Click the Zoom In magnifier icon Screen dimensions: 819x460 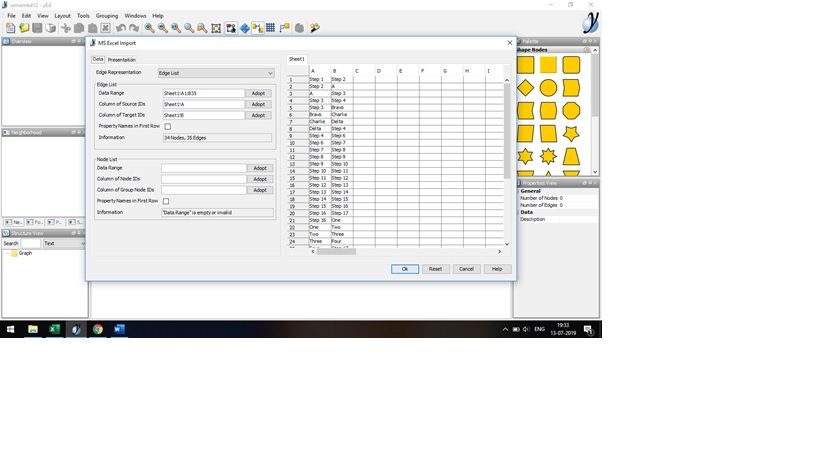click(150, 28)
